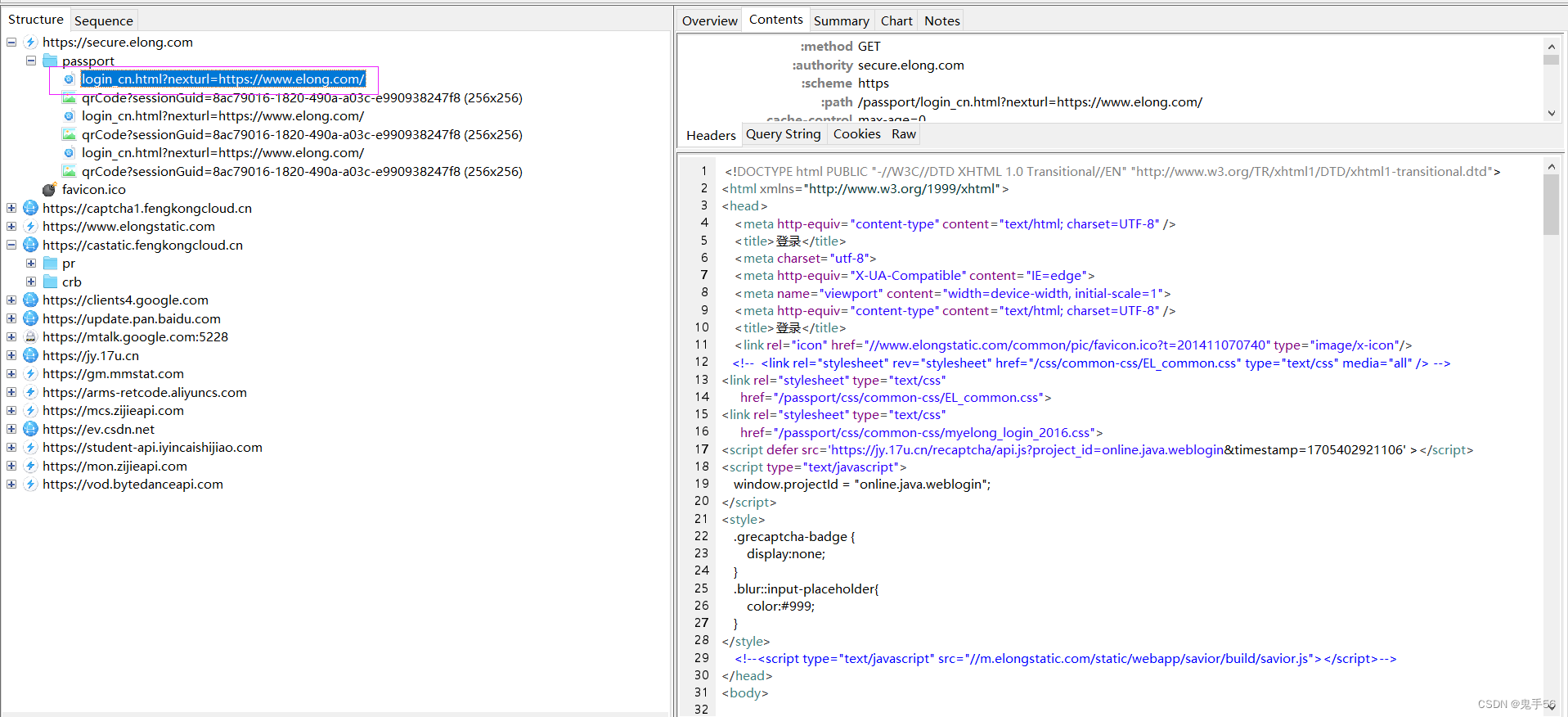This screenshot has width=1568, height=717.
Task: Expand https://student-api.iyincaishijiao.com host node
Action: tap(11, 448)
